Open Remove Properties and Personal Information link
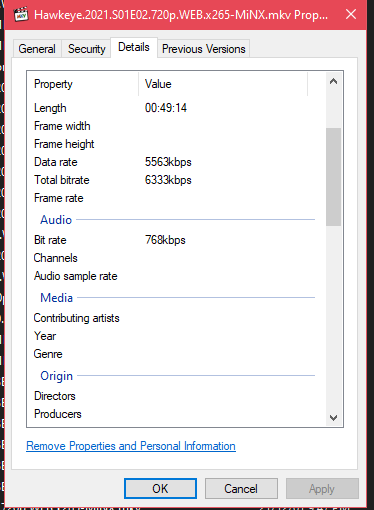The height and width of the screenshot is (510, 374). 131,446
